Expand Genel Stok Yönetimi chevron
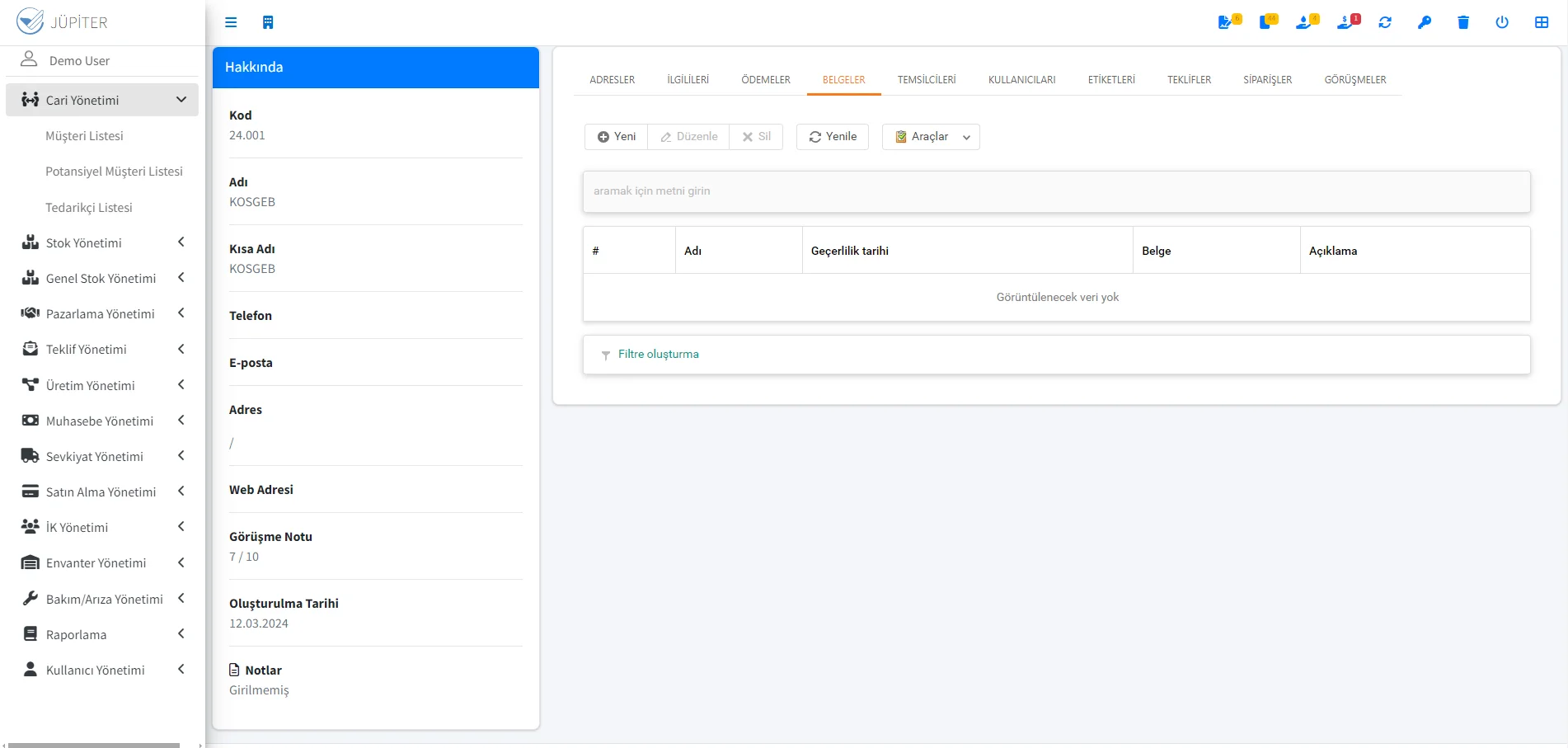The width and height of the screenshot is (1568, 748). click(x=181, y=278)
